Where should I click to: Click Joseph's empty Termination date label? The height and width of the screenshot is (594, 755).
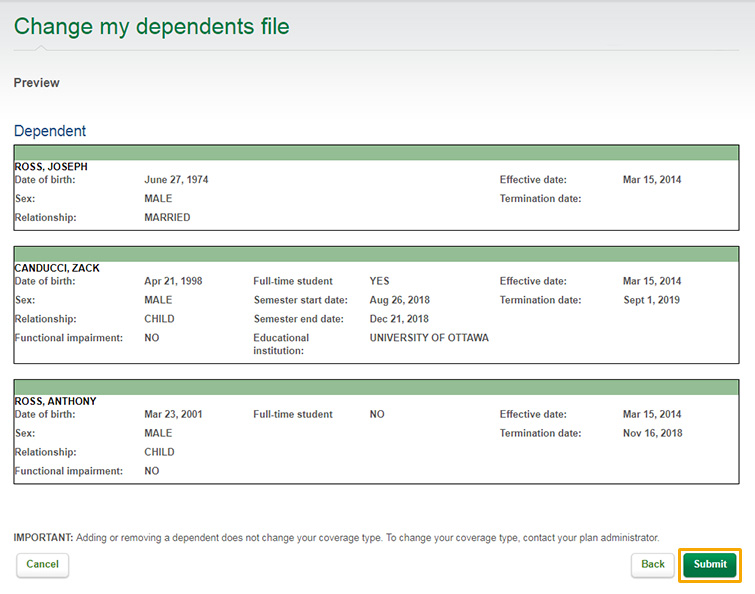point(540,199)
